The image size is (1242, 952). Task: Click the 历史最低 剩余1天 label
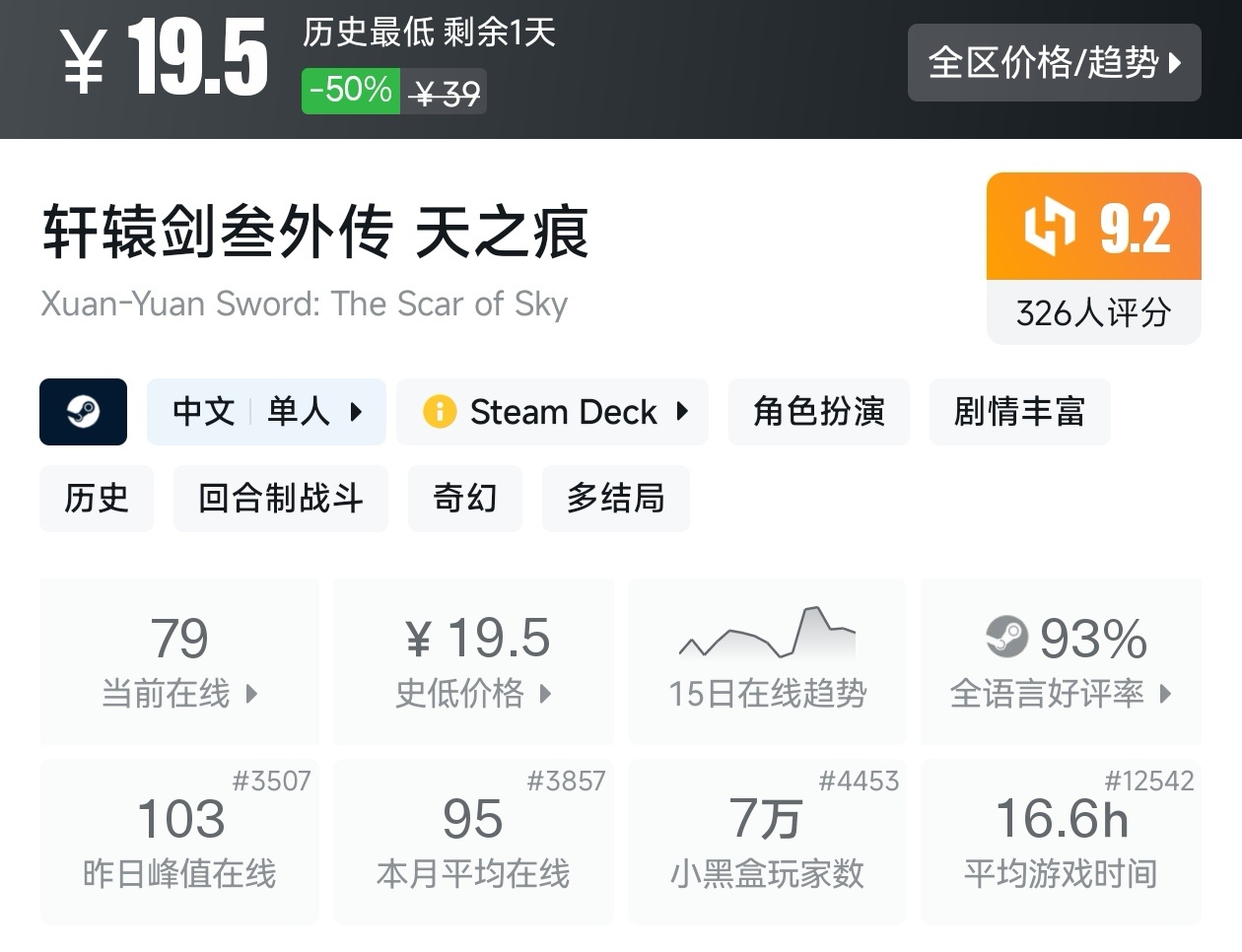[x=429, y=33]
